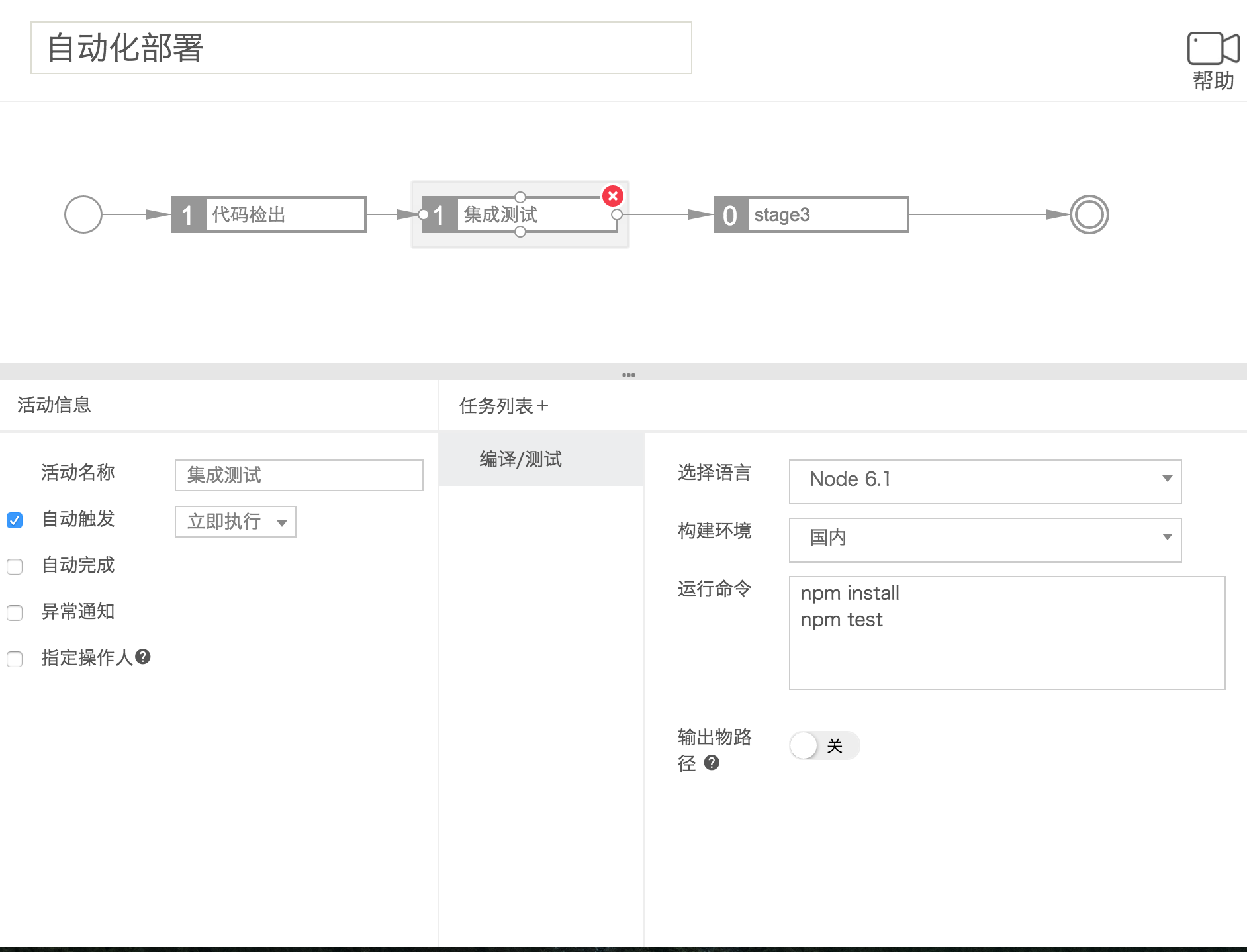
Task: Expand the 构建环境 dropdown
Action: (x=985, y=538)
